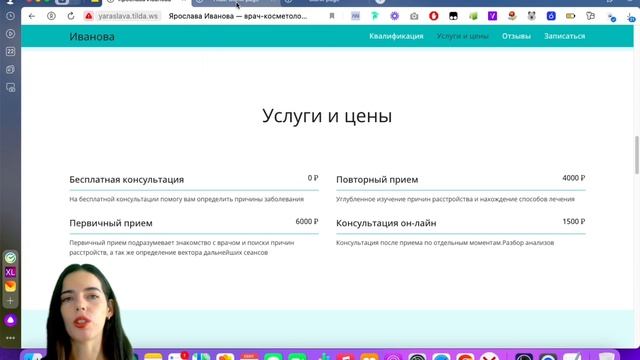The height and width of the screenshot is (360, 640).
Task: Open the purple Y extension
Action: 493,16
